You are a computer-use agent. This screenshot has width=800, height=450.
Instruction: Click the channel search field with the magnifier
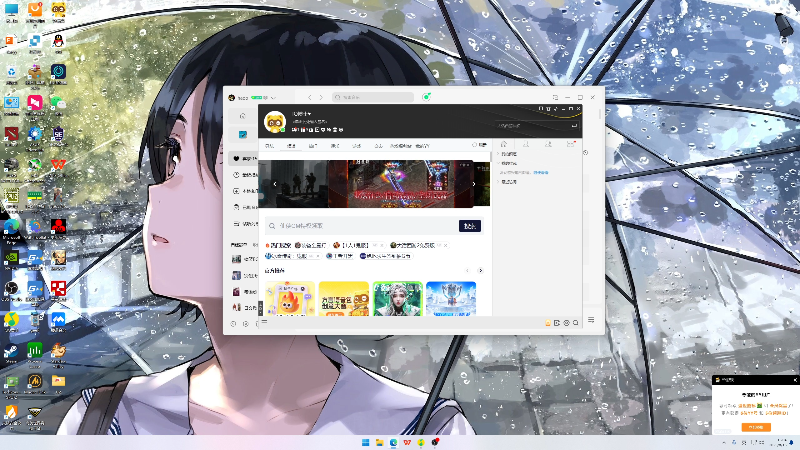click(x=362, y=226)
